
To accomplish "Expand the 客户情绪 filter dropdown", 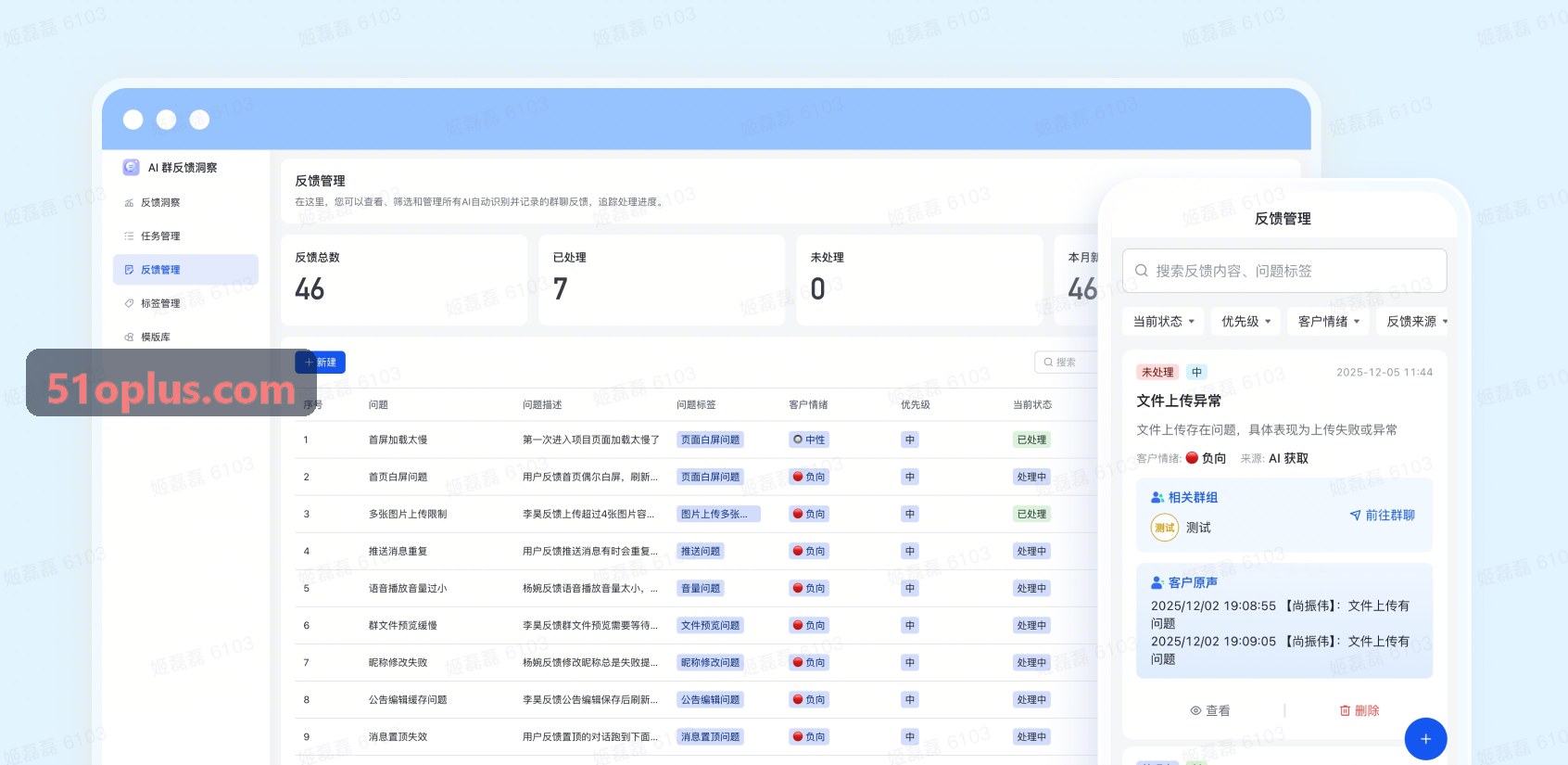I will point(1329,322).
